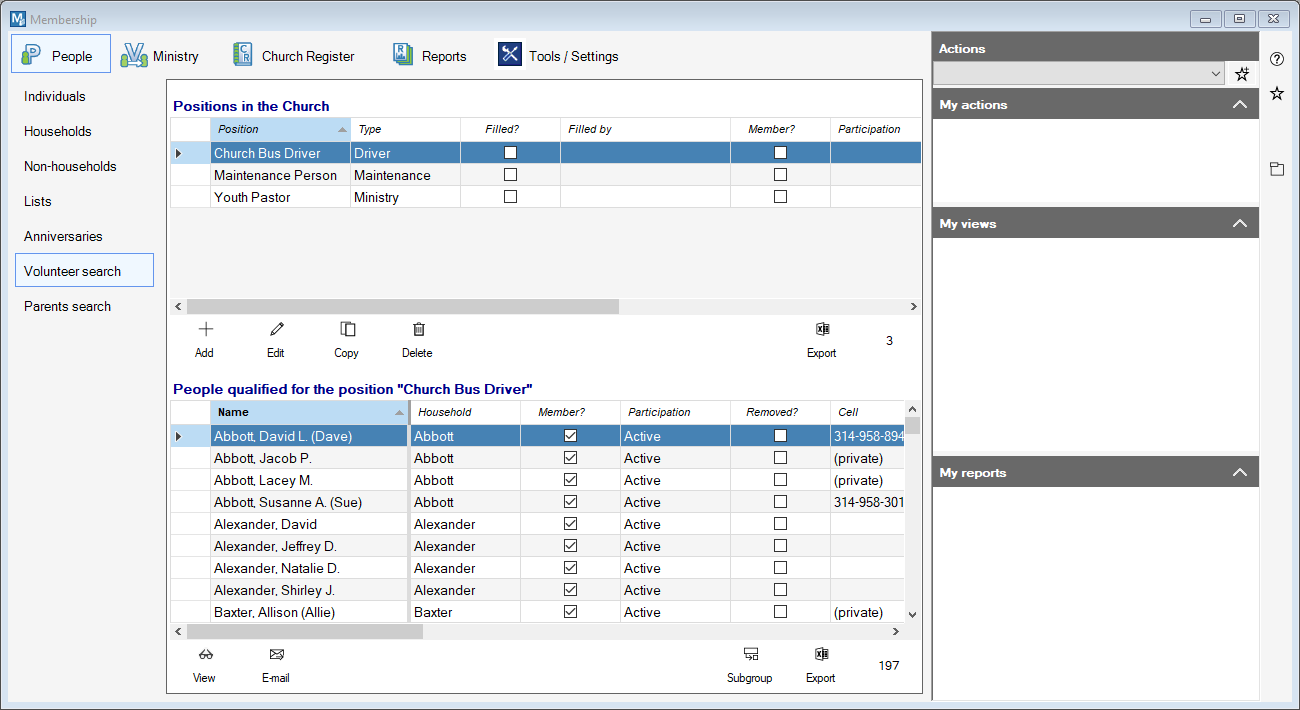Click the Subgroup icon
The image size is (1300, 710).
tap(750, 655)
